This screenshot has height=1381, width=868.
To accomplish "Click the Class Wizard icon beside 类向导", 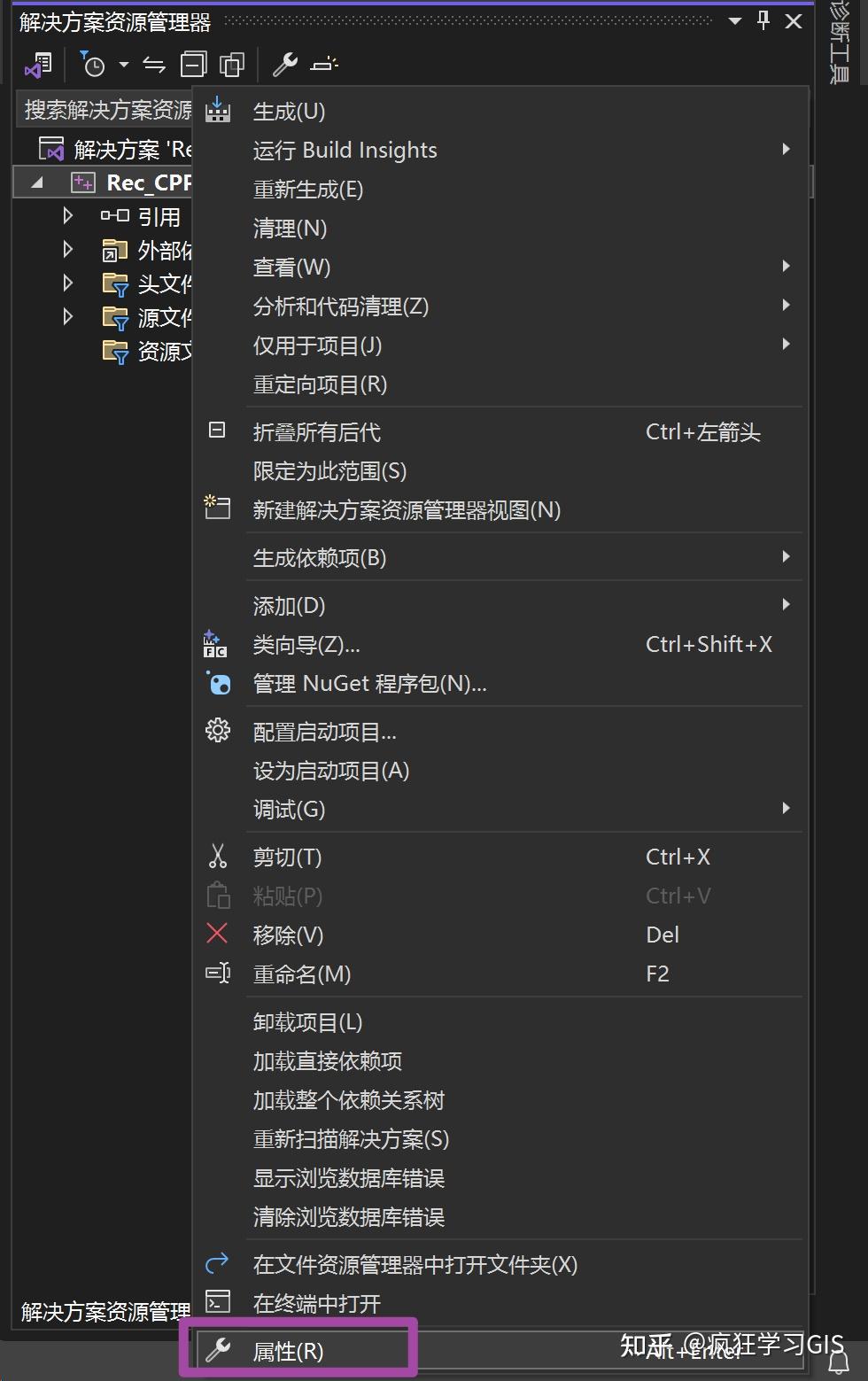I will (x=217, y=644).
